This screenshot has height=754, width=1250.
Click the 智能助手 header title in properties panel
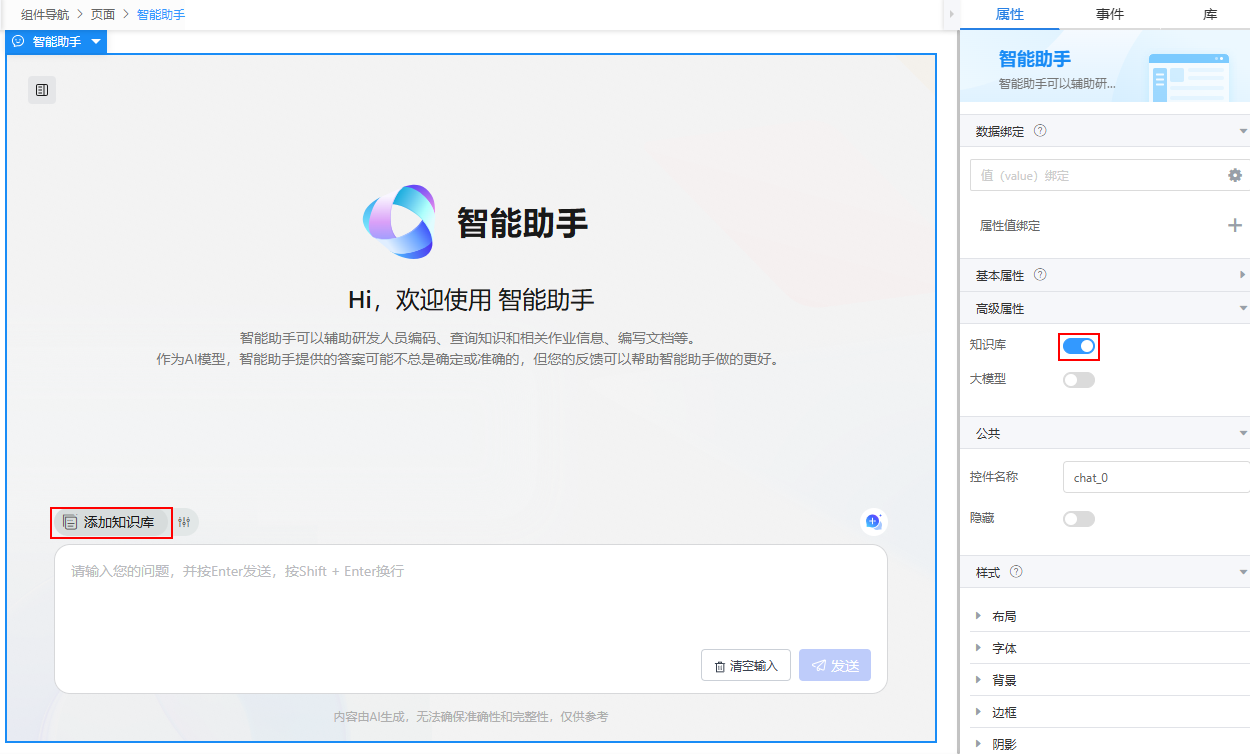(1035, 59)
